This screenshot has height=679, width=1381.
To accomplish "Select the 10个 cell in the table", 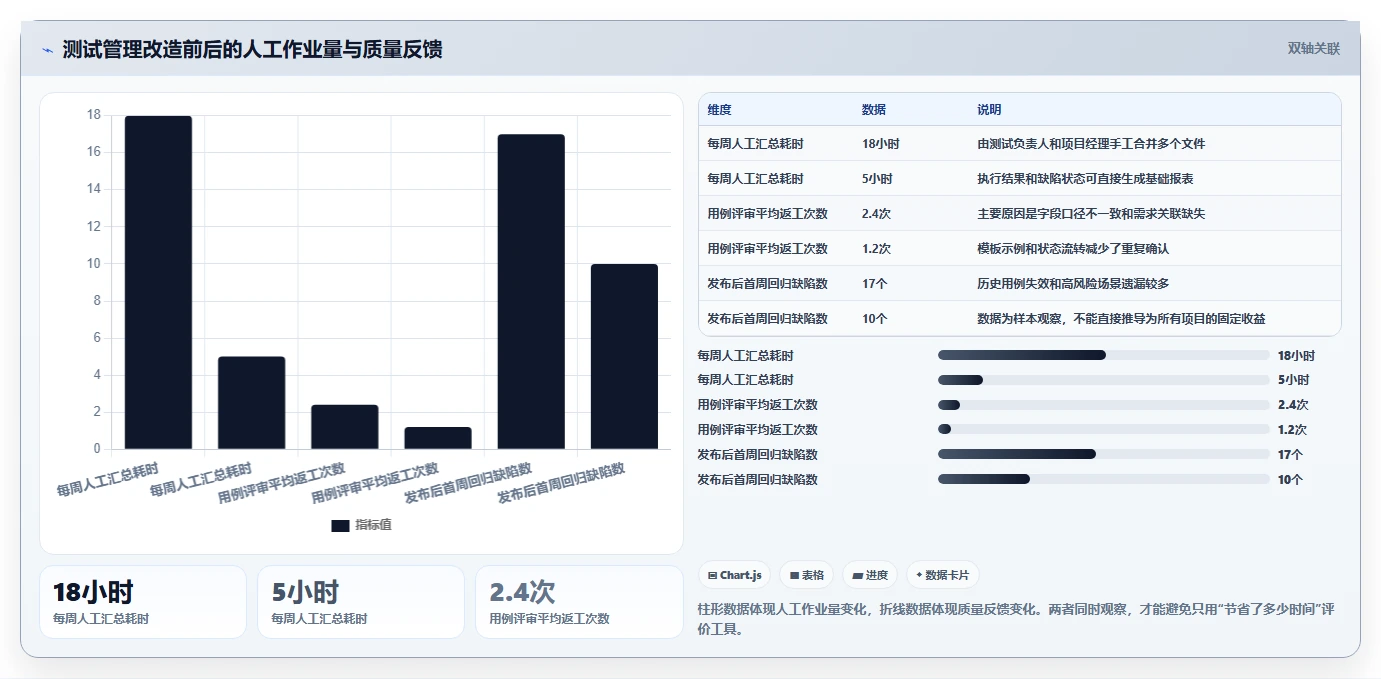I will [x=874, y=319].
